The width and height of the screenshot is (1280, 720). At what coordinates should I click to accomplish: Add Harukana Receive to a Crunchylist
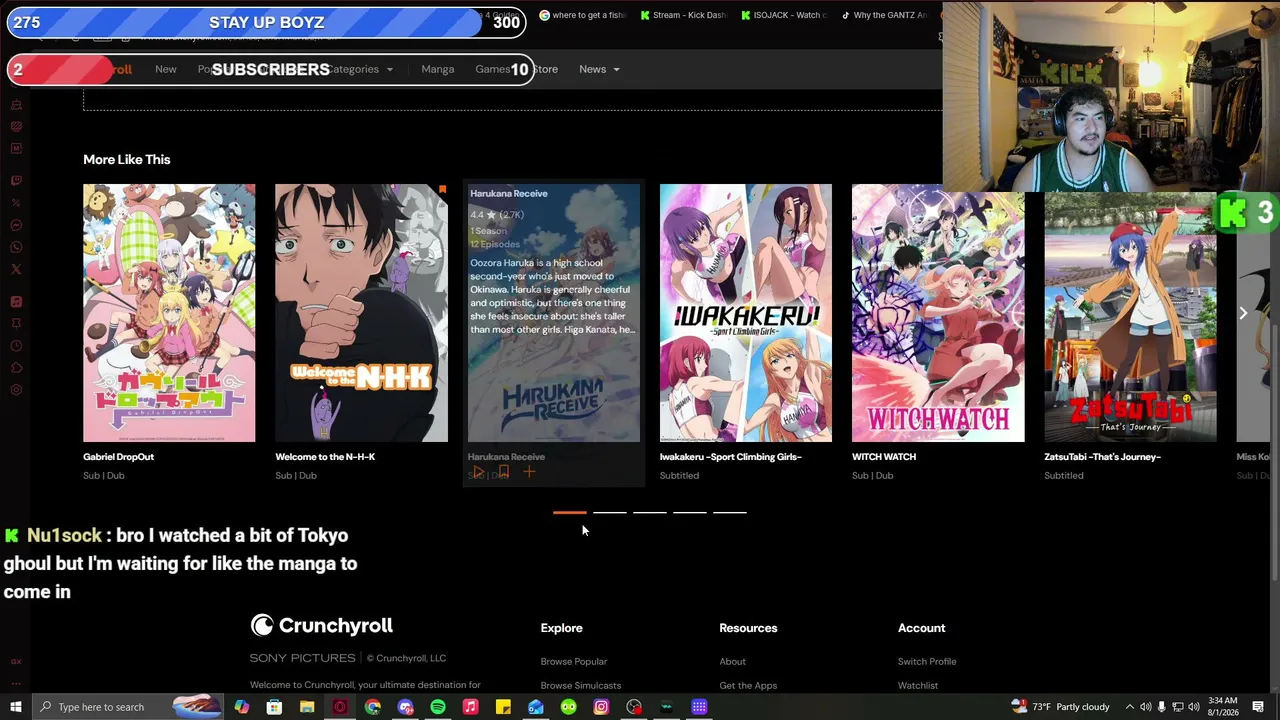pos(529,472)
